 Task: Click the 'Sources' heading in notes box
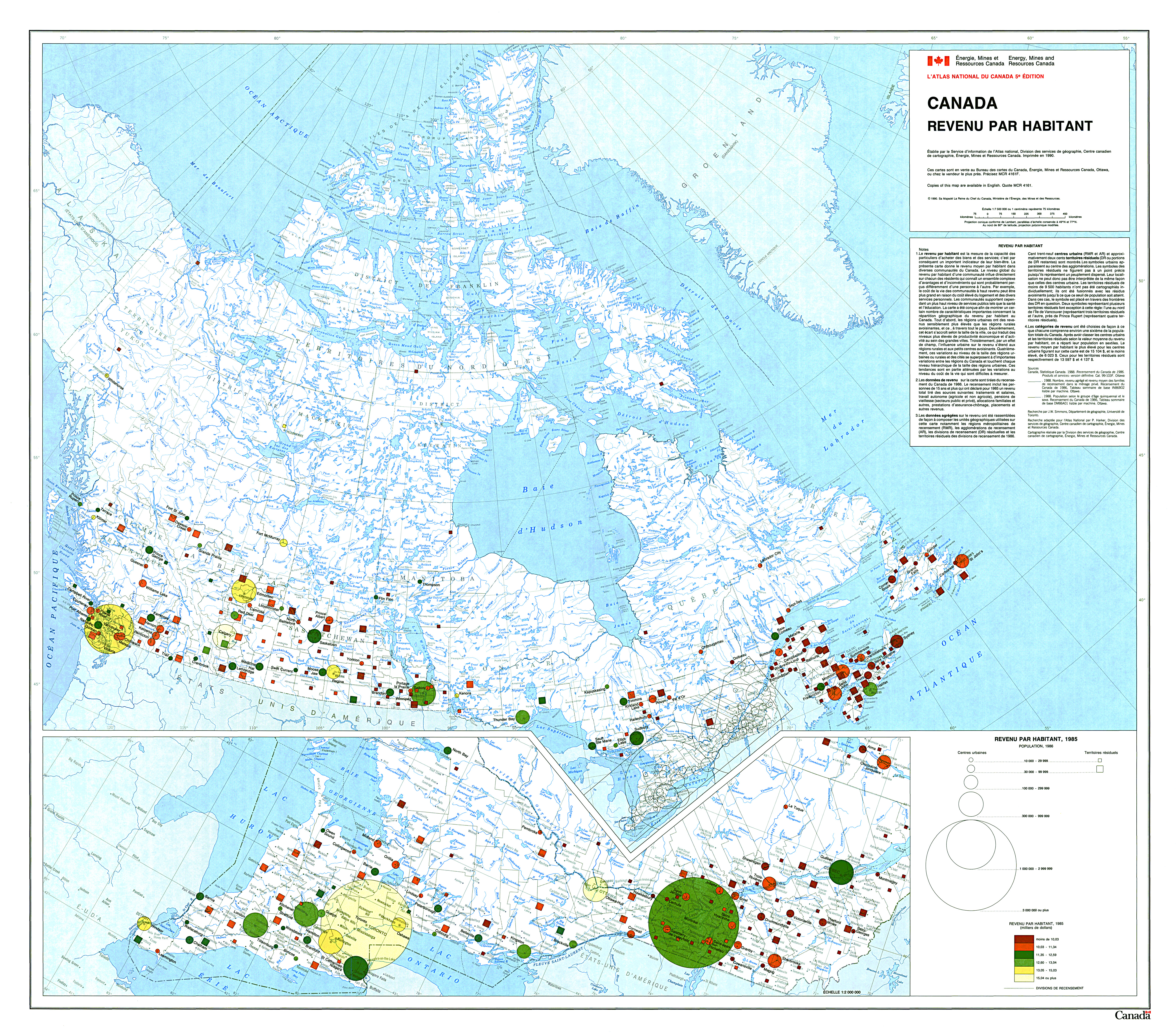point(1033,369)
